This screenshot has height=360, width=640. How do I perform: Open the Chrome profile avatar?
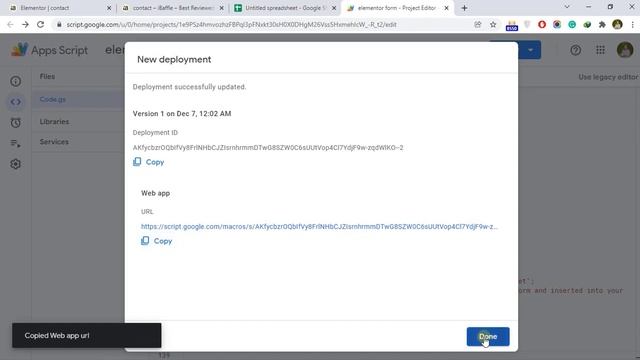pyautogui.click(x=617, y=24)
